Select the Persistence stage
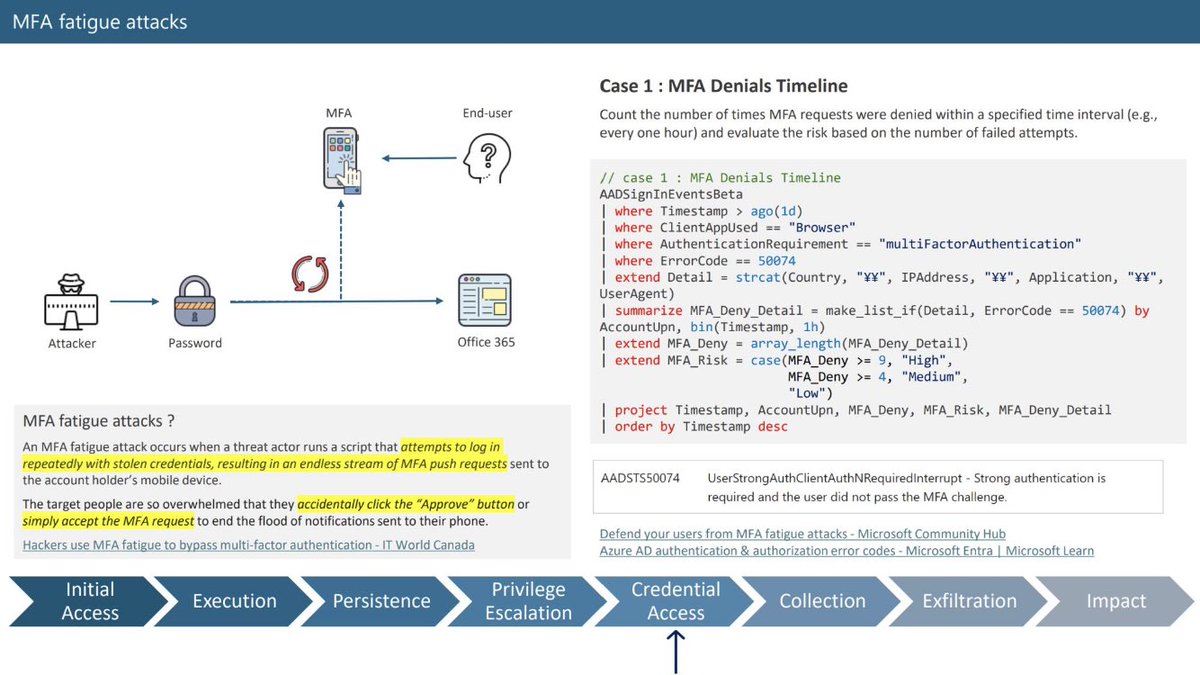 point(381,601)
